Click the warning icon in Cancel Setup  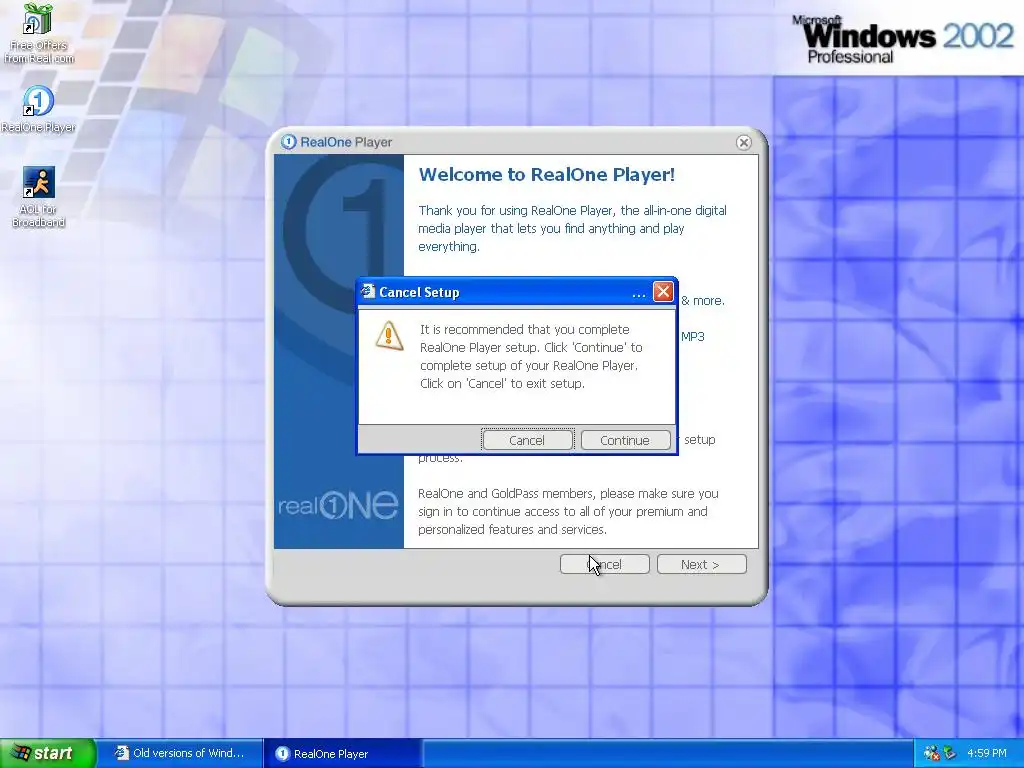coord(389,335)
